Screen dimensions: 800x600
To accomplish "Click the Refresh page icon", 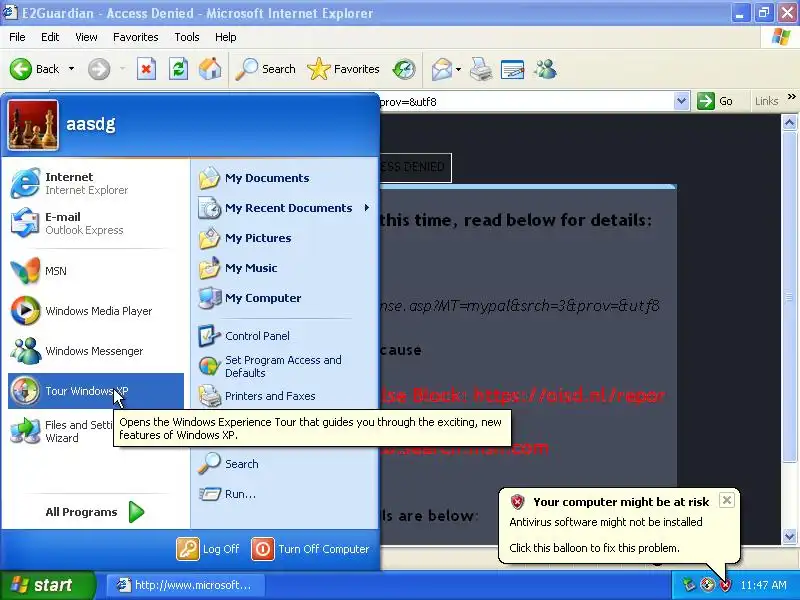I will point(178,69).
